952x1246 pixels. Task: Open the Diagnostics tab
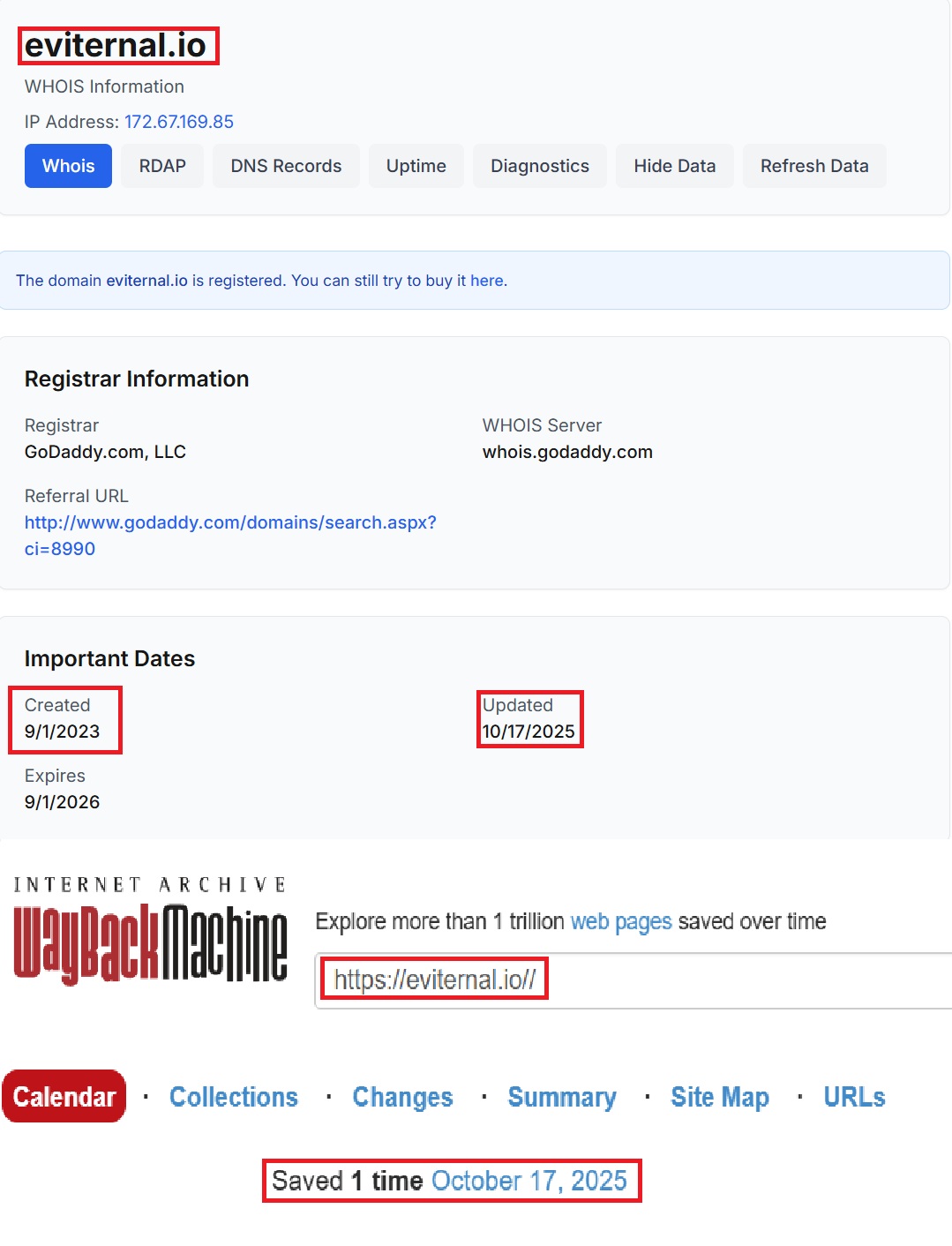[539, 166]
